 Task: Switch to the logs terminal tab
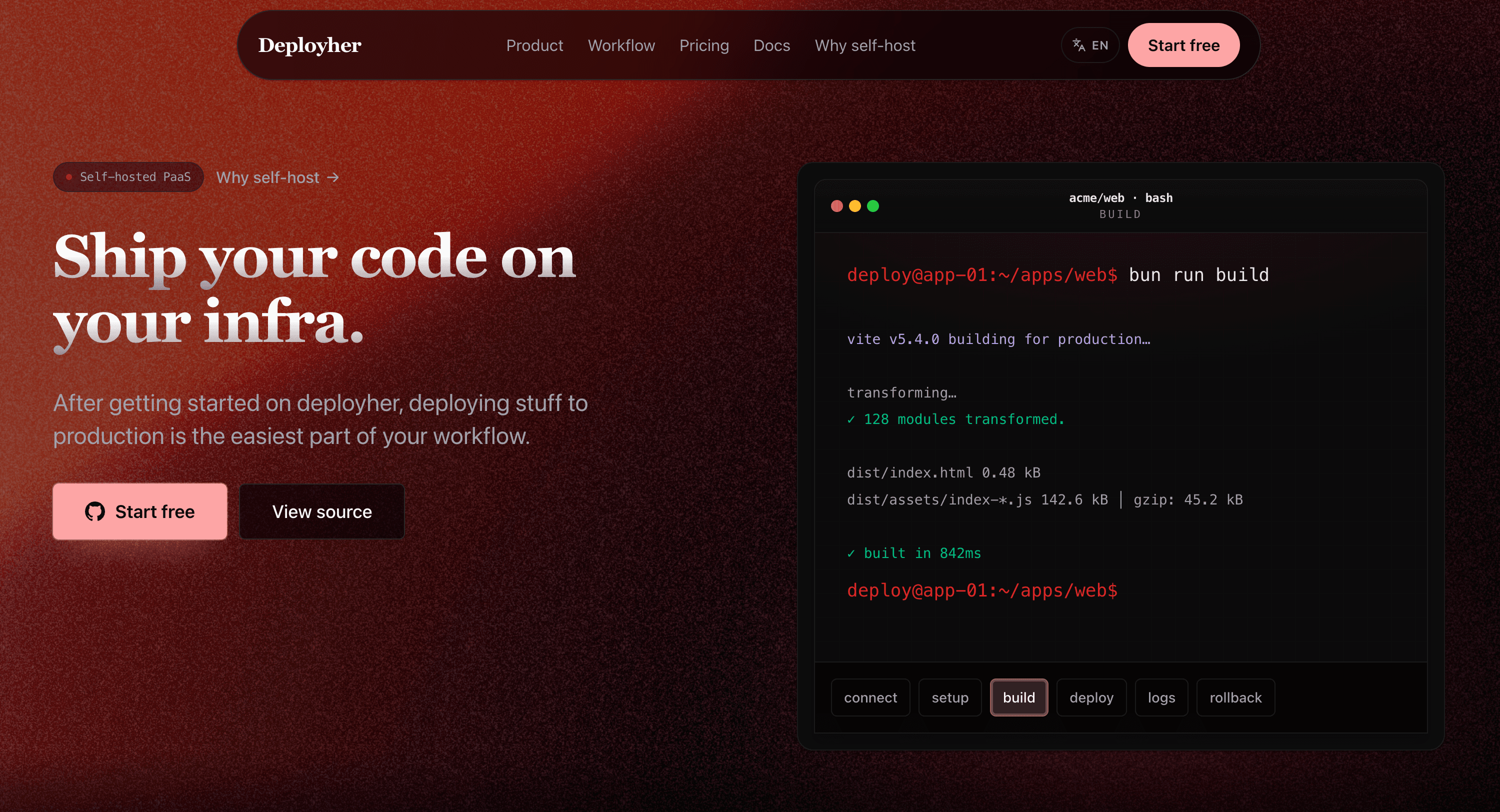tap(1160, 697)
